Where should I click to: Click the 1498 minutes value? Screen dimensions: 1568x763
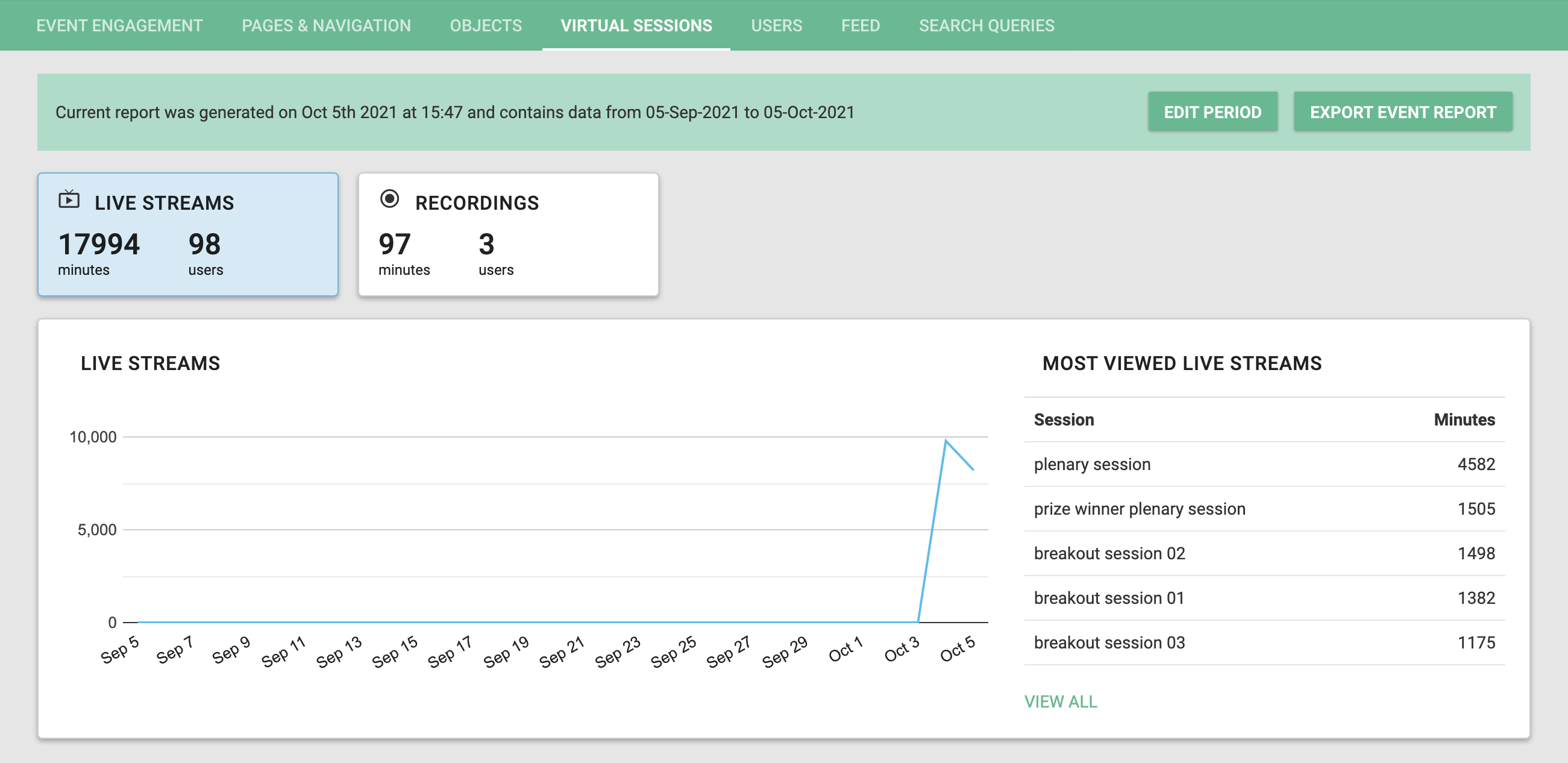[1476, 553]
